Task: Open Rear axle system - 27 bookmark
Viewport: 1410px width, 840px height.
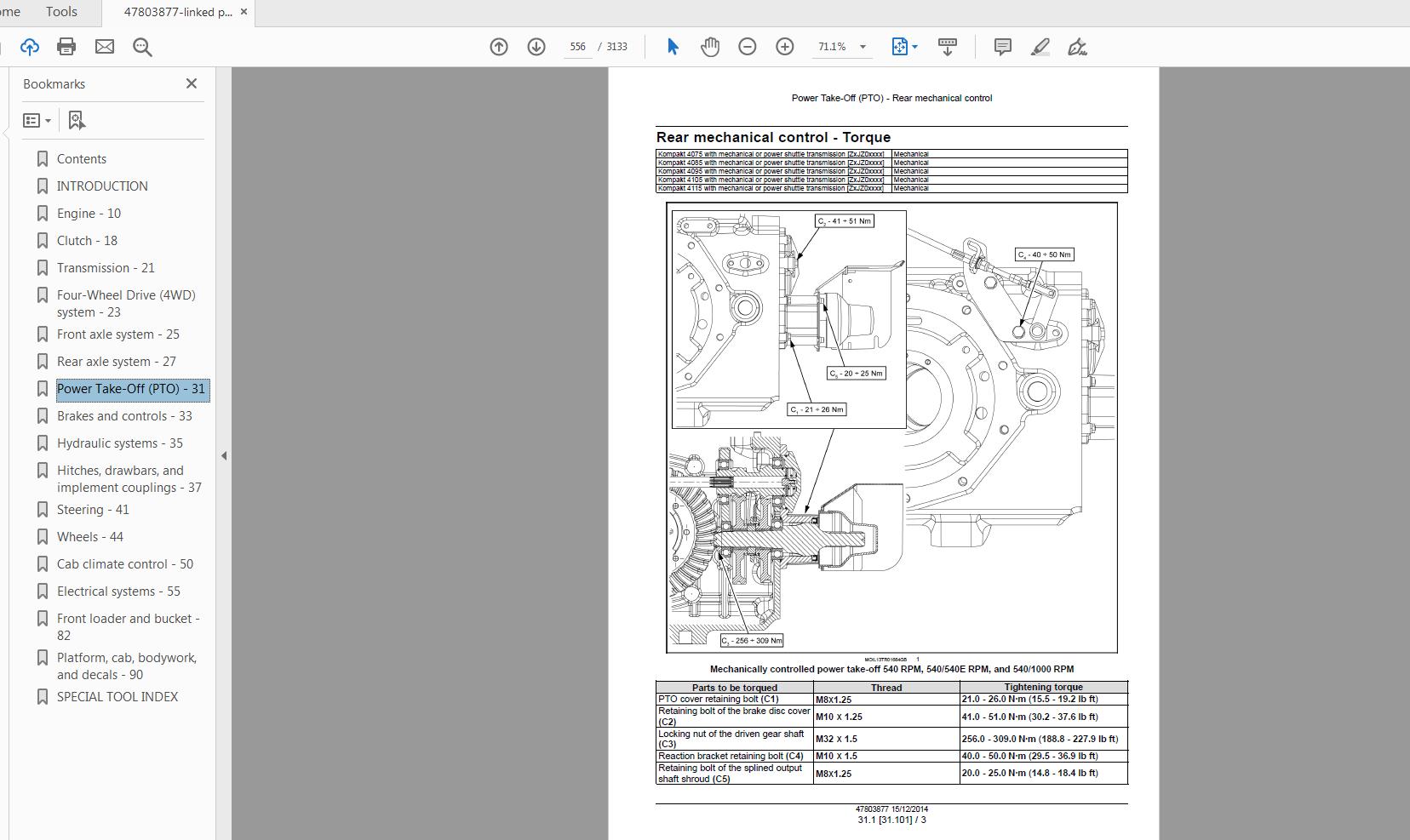Action: click(x=117, y=362)
